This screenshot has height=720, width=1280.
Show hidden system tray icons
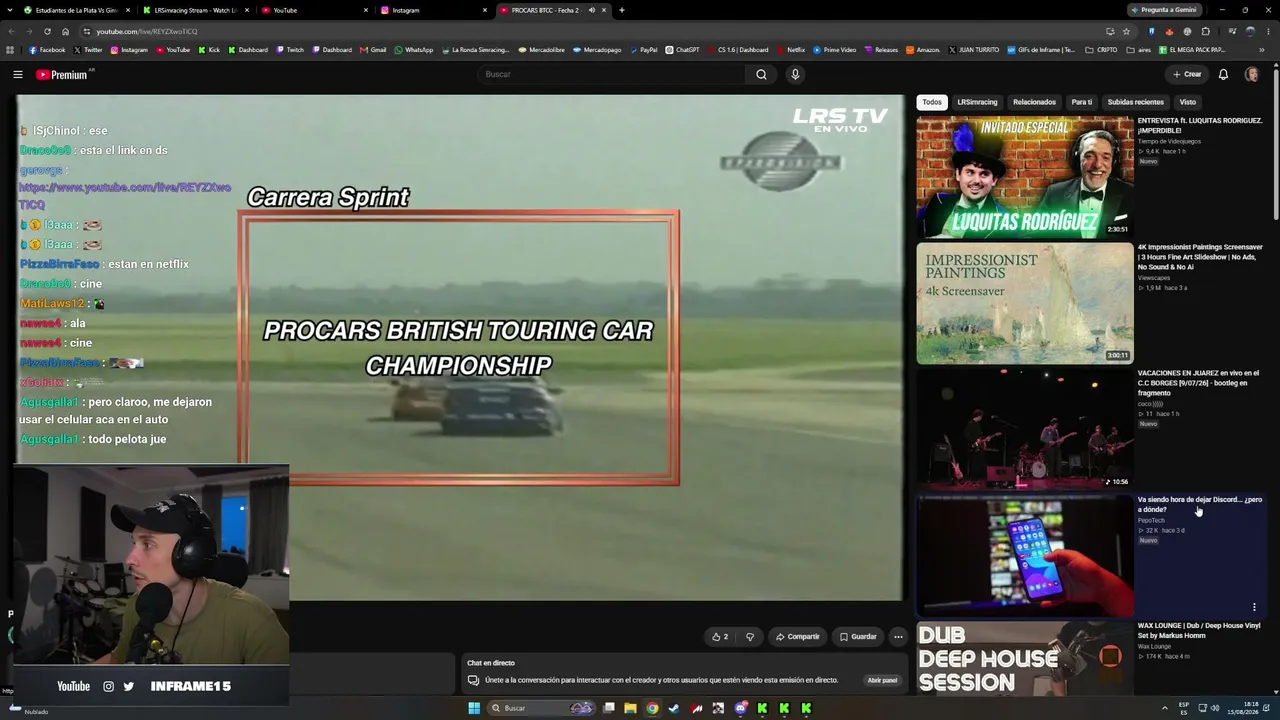point(1164,708)
